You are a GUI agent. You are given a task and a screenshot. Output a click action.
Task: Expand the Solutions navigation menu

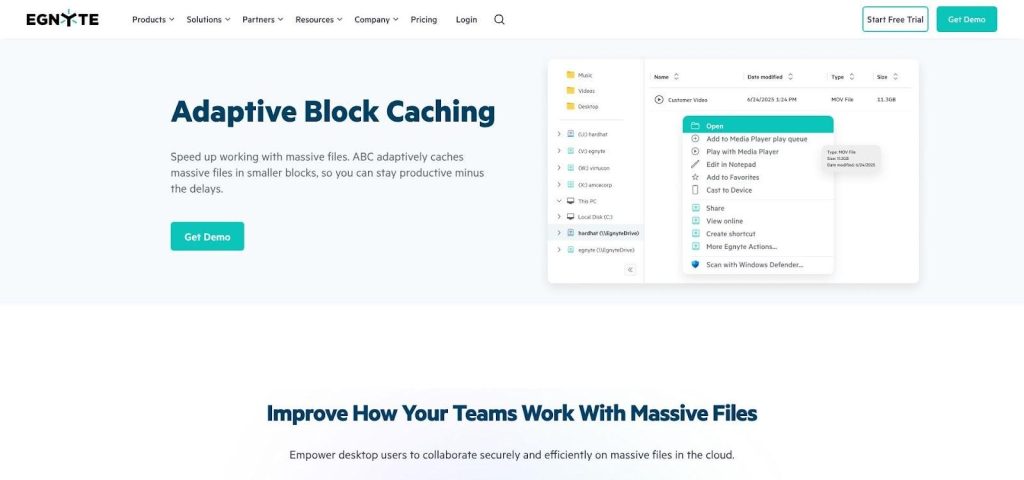[x=208, y=19]
